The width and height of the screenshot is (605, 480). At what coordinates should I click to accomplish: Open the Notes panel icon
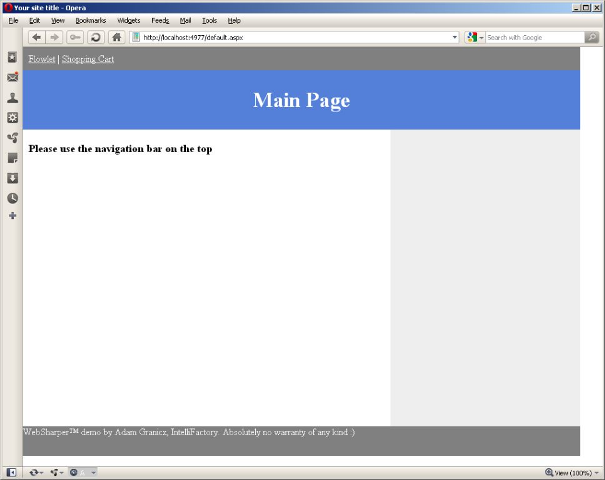click(12, 158)
